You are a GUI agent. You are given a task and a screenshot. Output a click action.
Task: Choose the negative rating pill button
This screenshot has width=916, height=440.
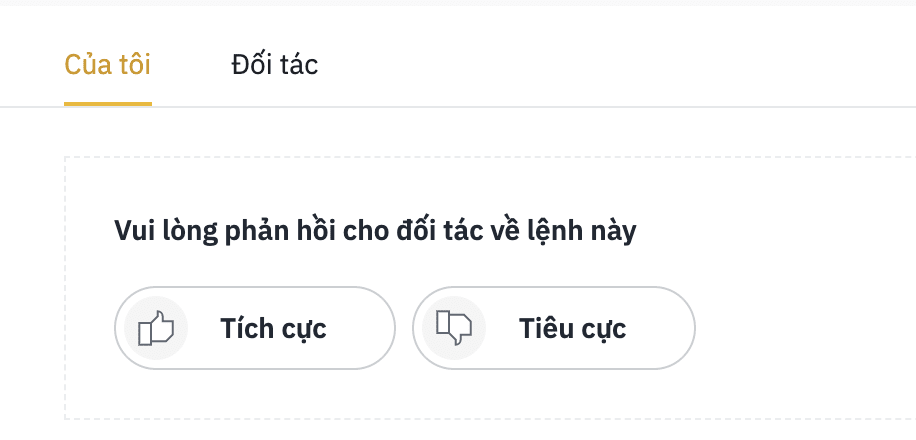554,328
